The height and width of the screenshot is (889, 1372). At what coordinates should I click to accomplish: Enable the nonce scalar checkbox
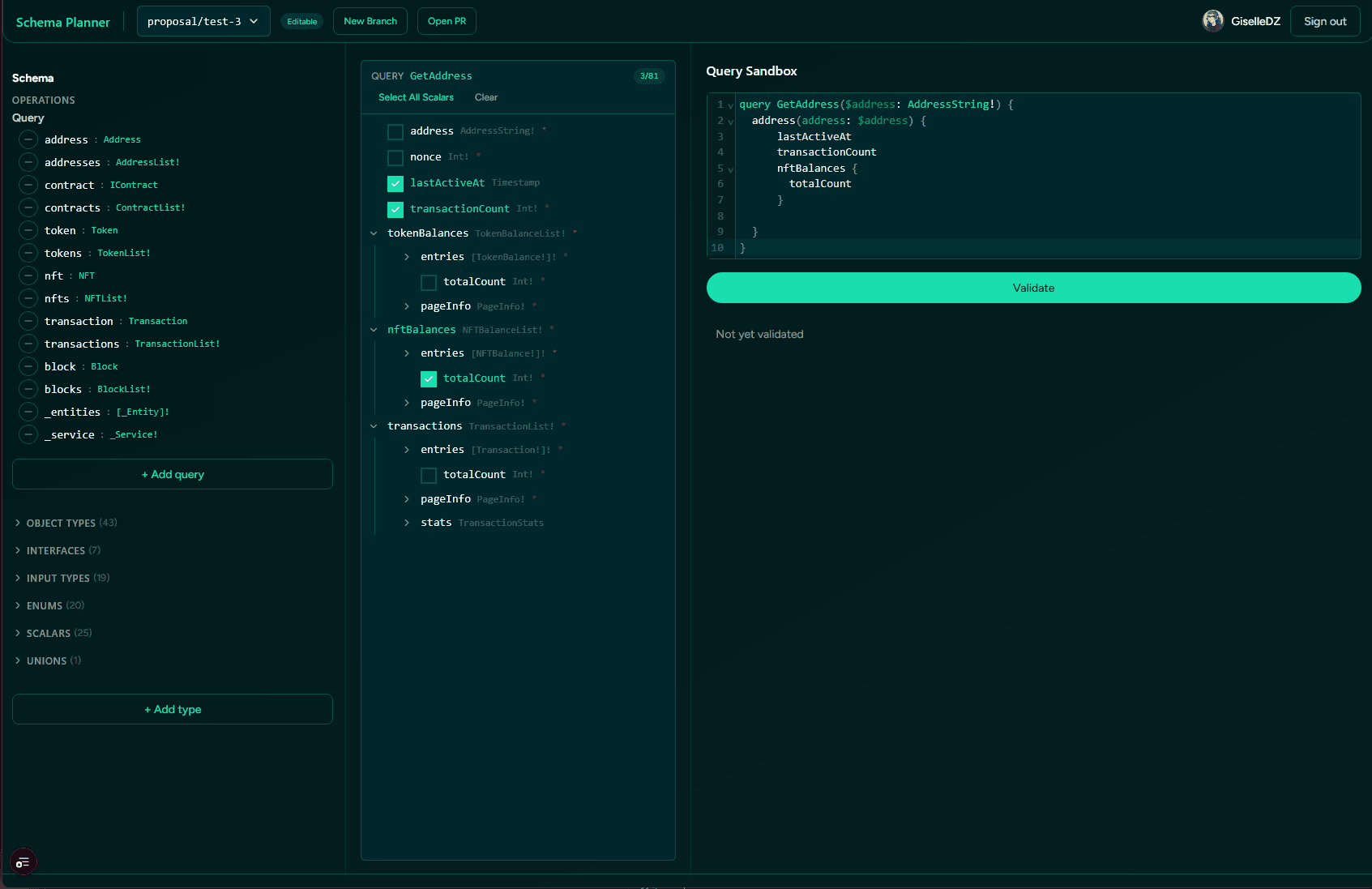tap(395, 158)
